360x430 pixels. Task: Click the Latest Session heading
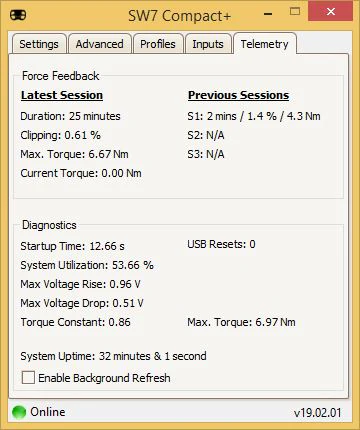pos(62,95)
